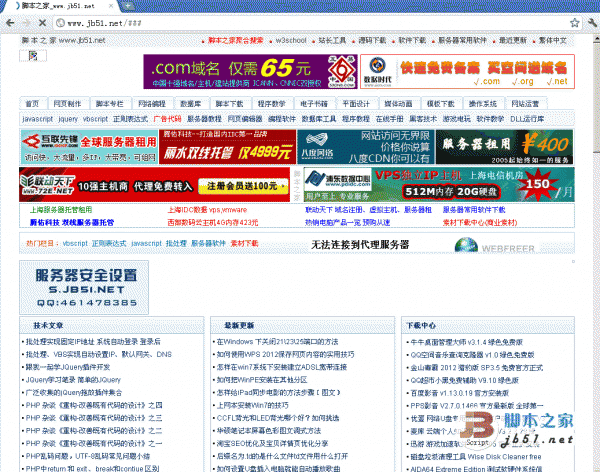Image resolution: width=600 pixels, height=472 pixels.
Task: Click the 八度网络 CDN banner
Action: tap(366, 147)
